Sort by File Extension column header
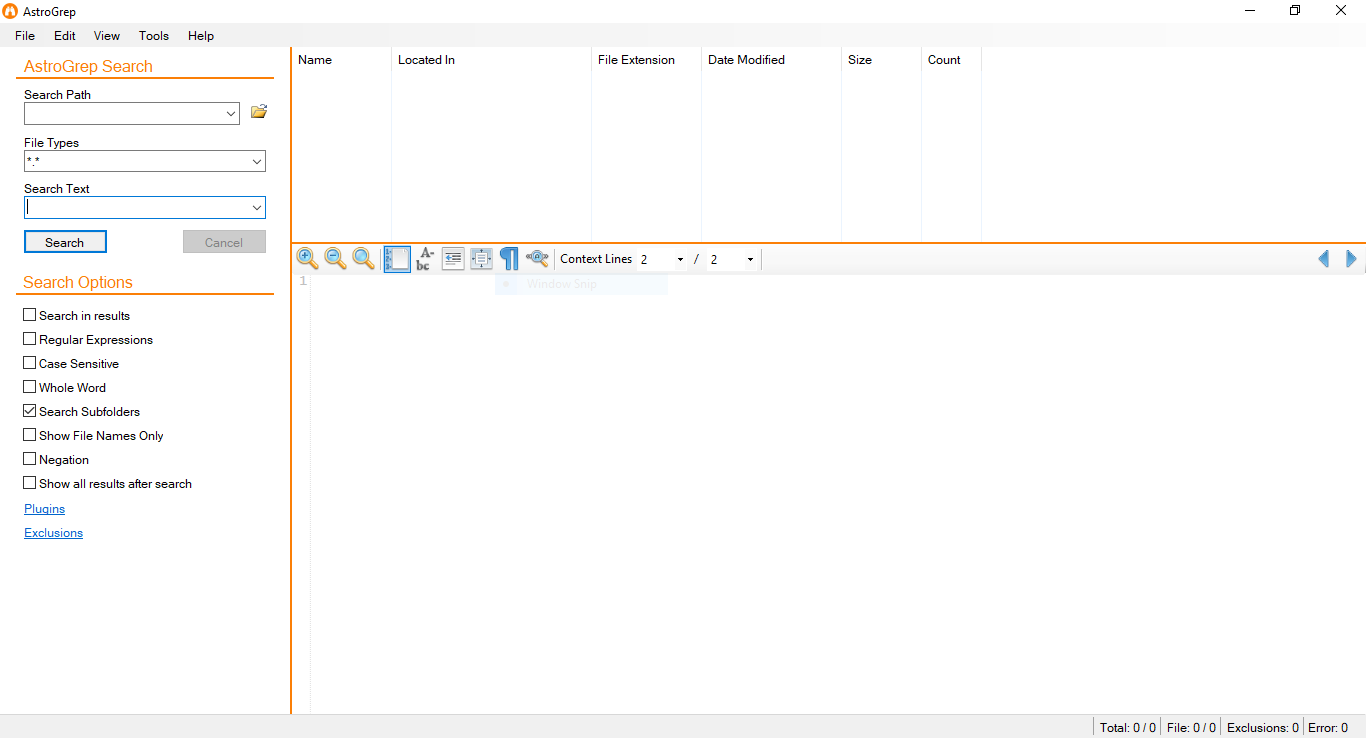This screenshot has width=1366, height=738. [646, 60]
